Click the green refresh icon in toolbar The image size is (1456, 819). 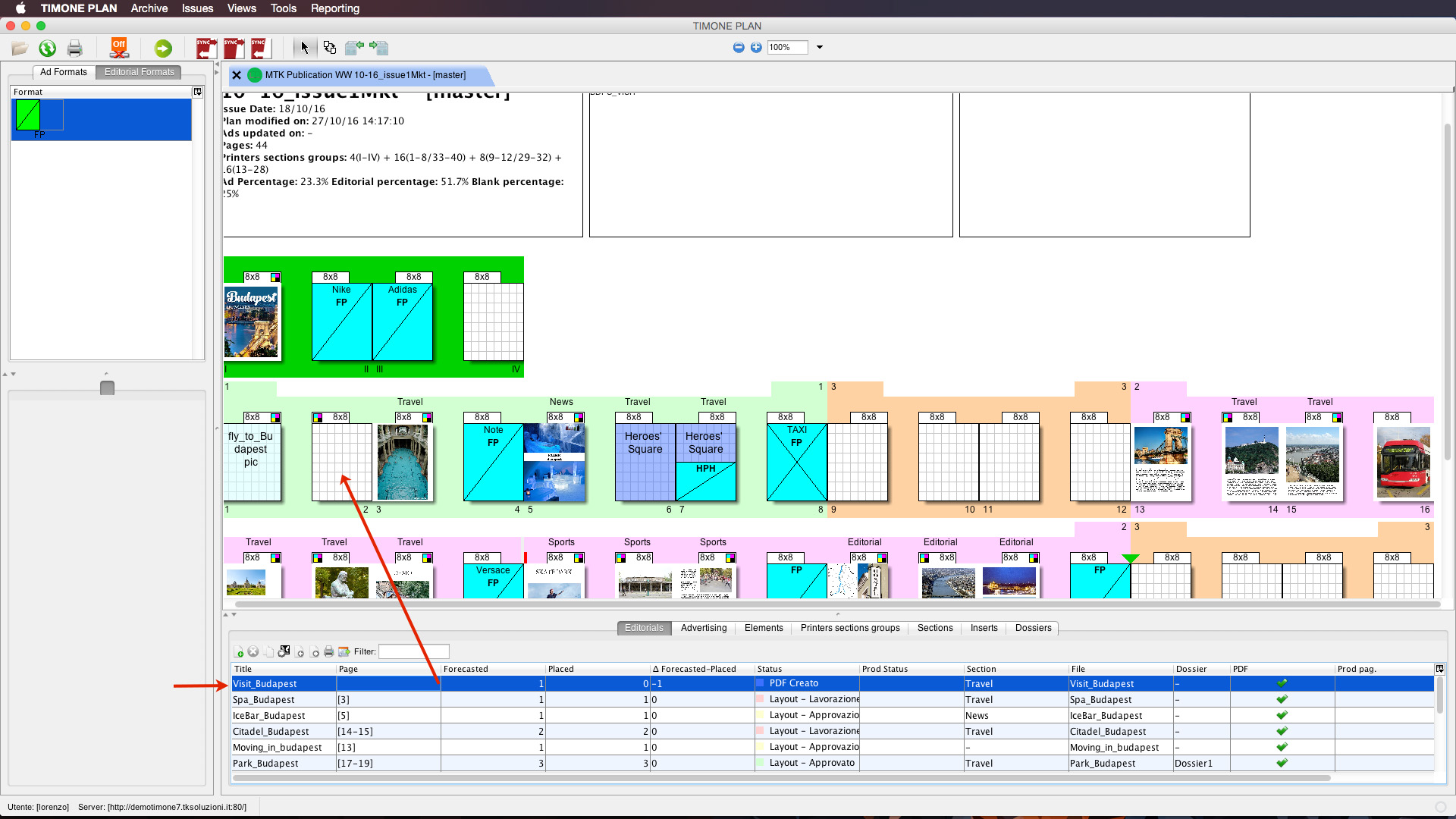click(48, 49)
